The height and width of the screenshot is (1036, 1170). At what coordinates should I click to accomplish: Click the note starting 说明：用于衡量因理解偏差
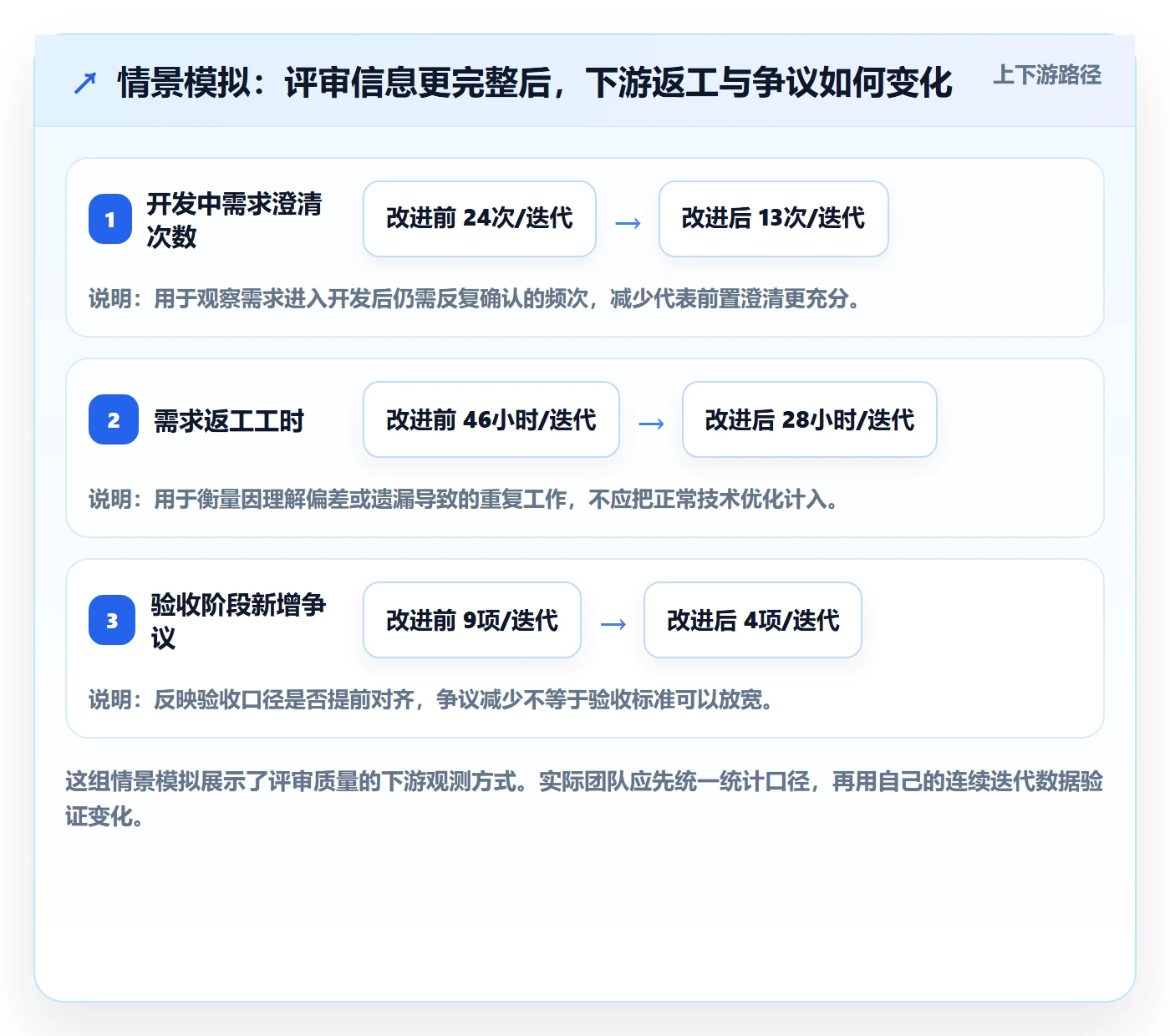tap(465, 499)
